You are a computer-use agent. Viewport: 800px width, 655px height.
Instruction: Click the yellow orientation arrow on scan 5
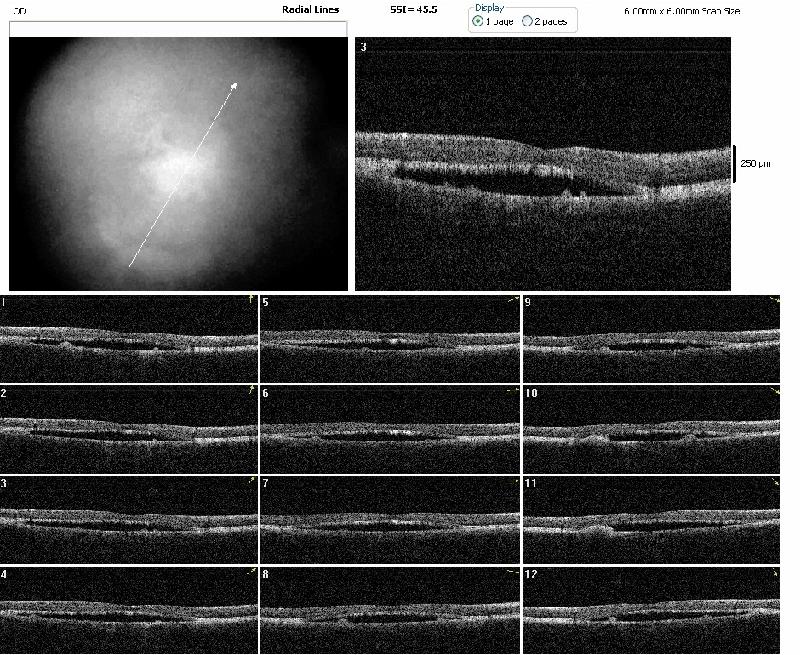[512, 299]
